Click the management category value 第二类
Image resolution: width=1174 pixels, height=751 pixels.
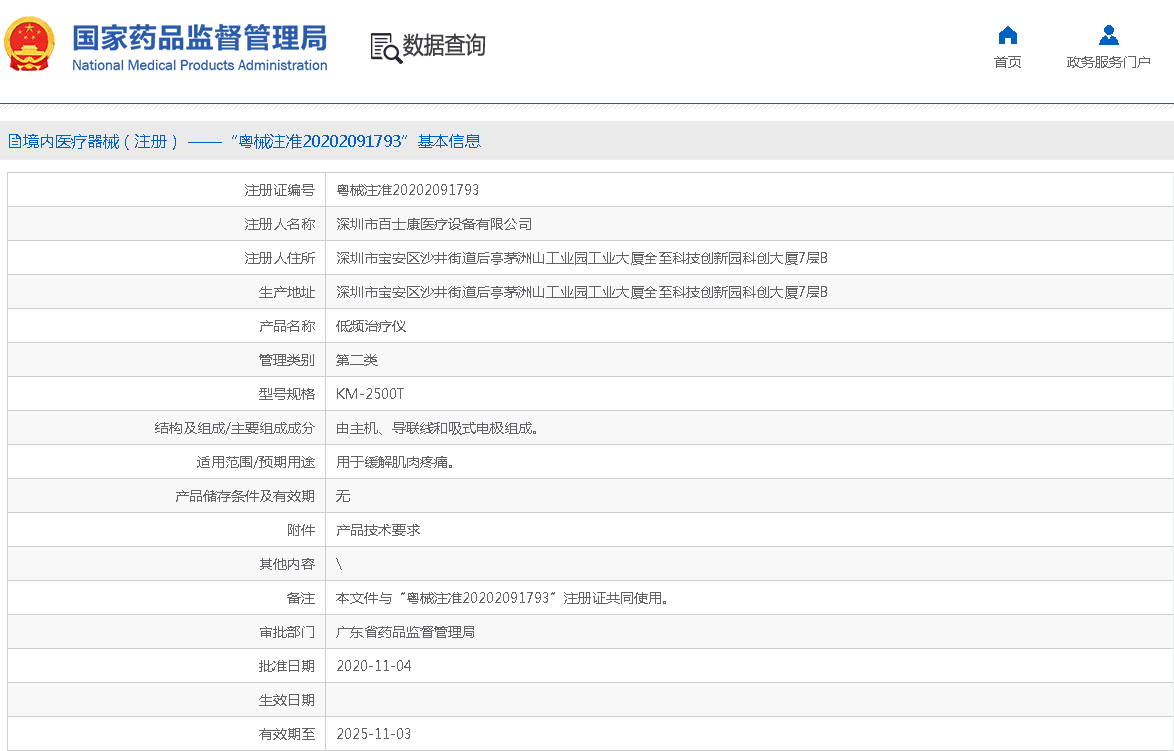point(357,360)
